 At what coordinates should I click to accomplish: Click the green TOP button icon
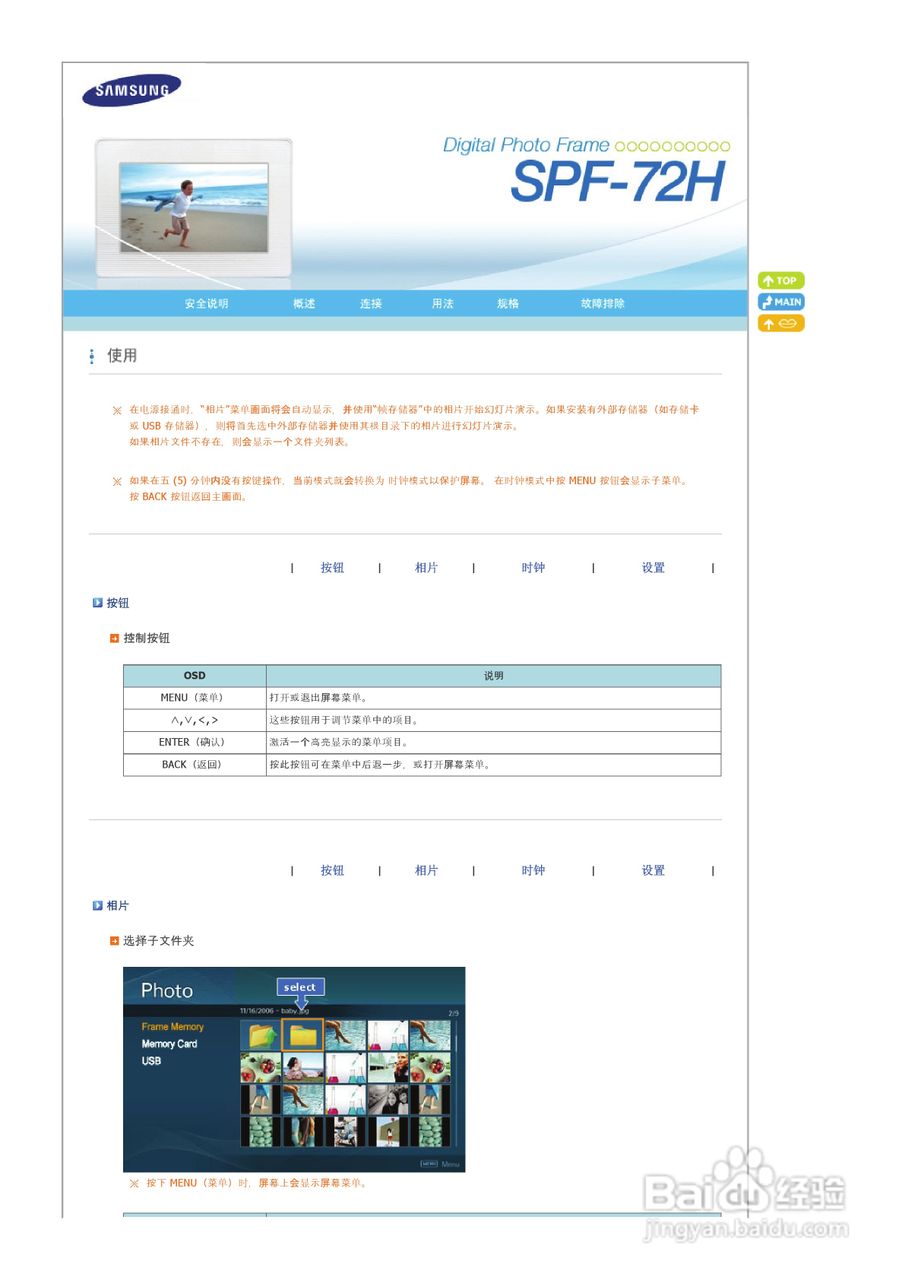(x=780, y=280)
